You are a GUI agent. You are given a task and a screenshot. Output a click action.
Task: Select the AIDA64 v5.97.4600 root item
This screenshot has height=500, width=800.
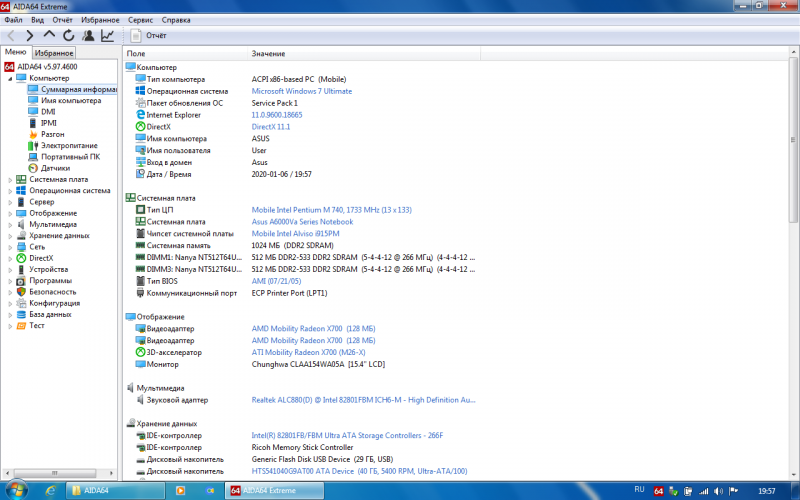47,66
